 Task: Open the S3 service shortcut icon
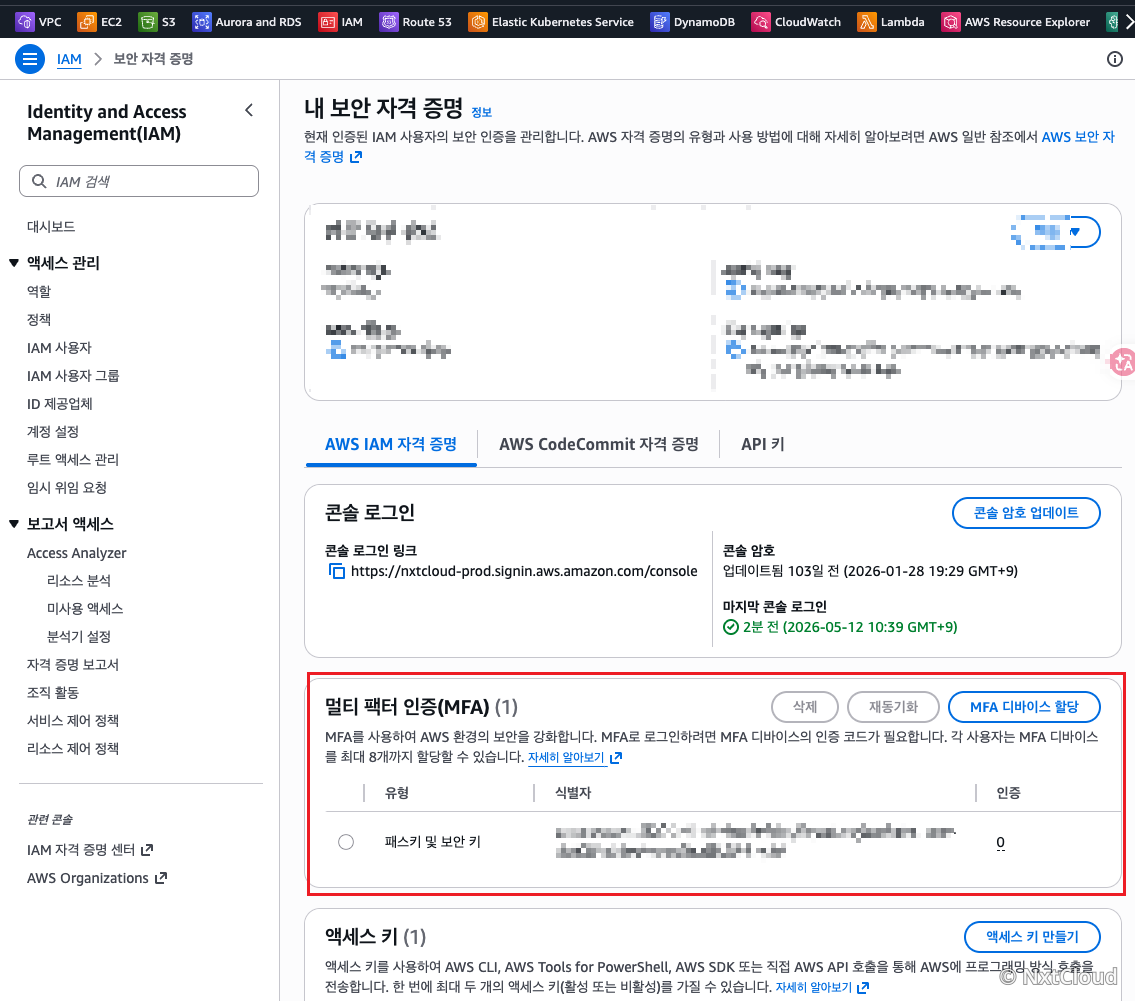tap(148, 22)
